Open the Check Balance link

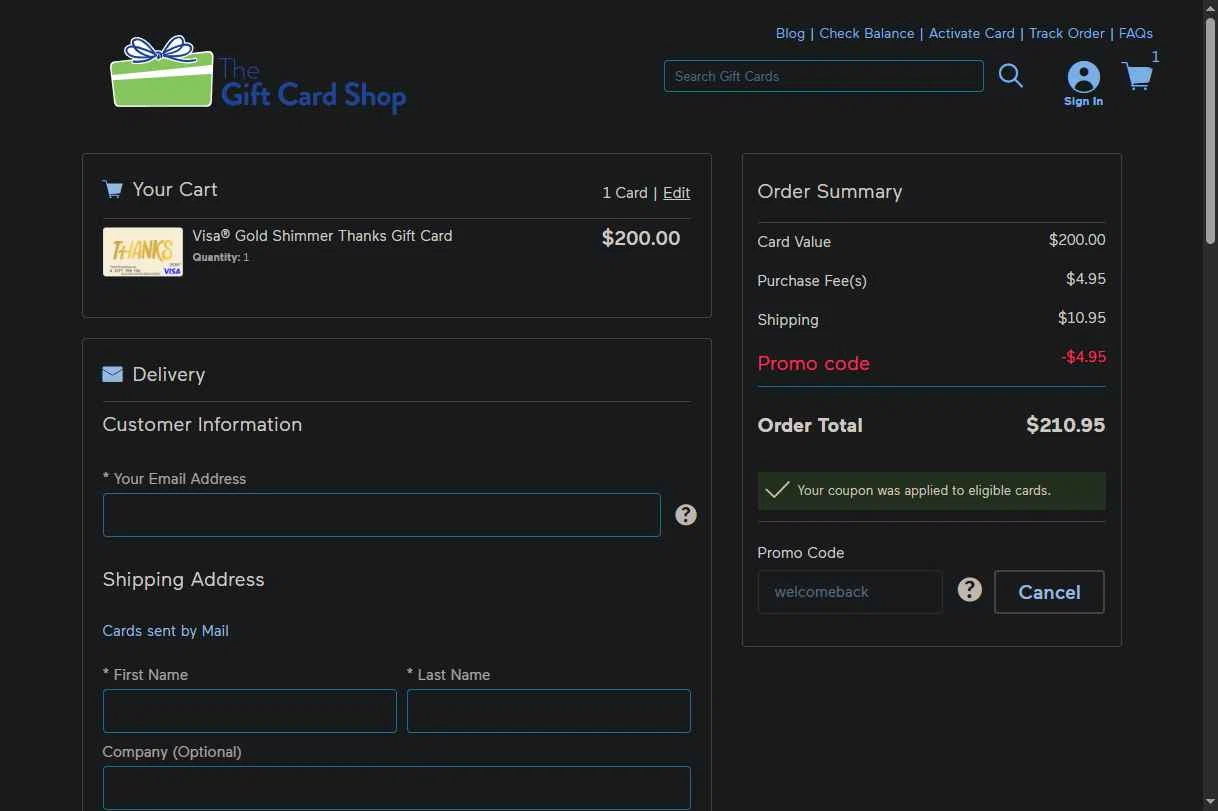coord(867,33)
